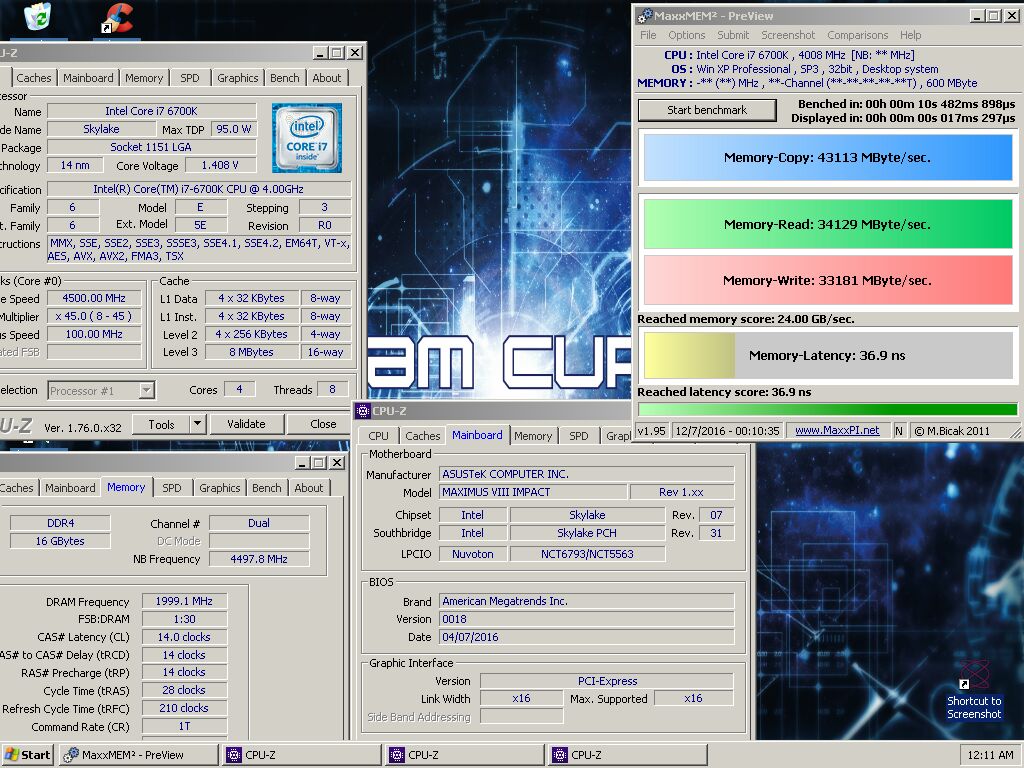The image size is (1024, 768).
Task: Click the Memory-Read result bar
Action: pos(827,224)
